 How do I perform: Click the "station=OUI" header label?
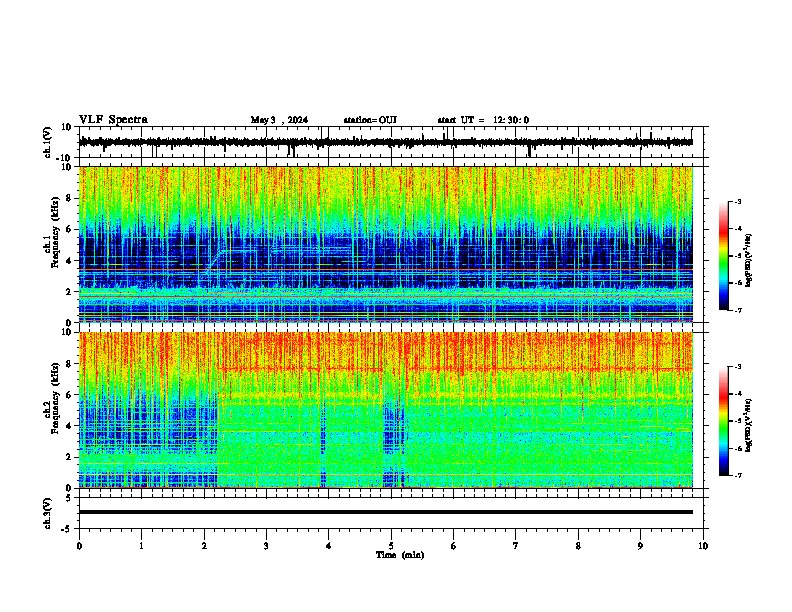[370, 120]
